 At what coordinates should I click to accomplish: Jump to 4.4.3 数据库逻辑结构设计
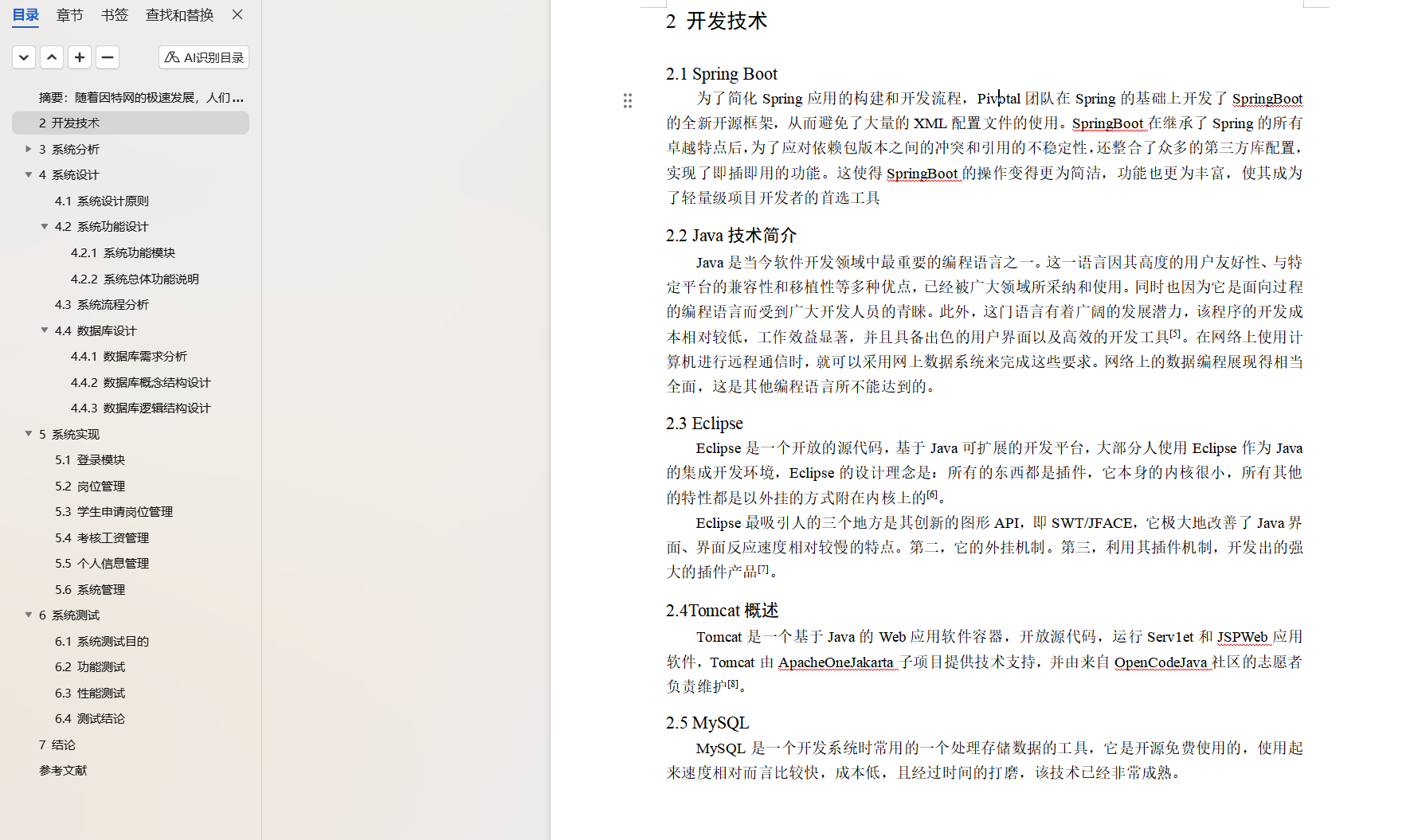(x=141, y=408)
